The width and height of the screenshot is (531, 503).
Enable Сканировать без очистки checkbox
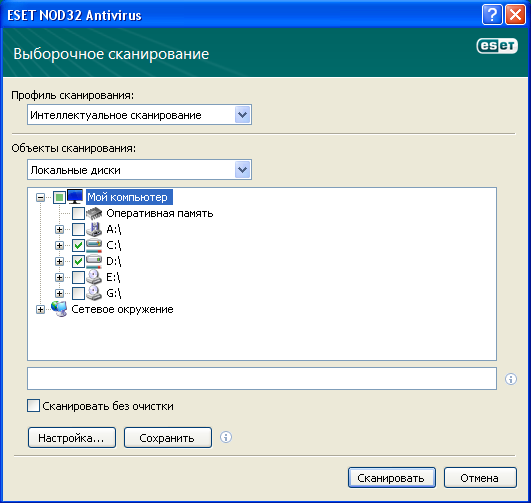[x=33, y=405]
